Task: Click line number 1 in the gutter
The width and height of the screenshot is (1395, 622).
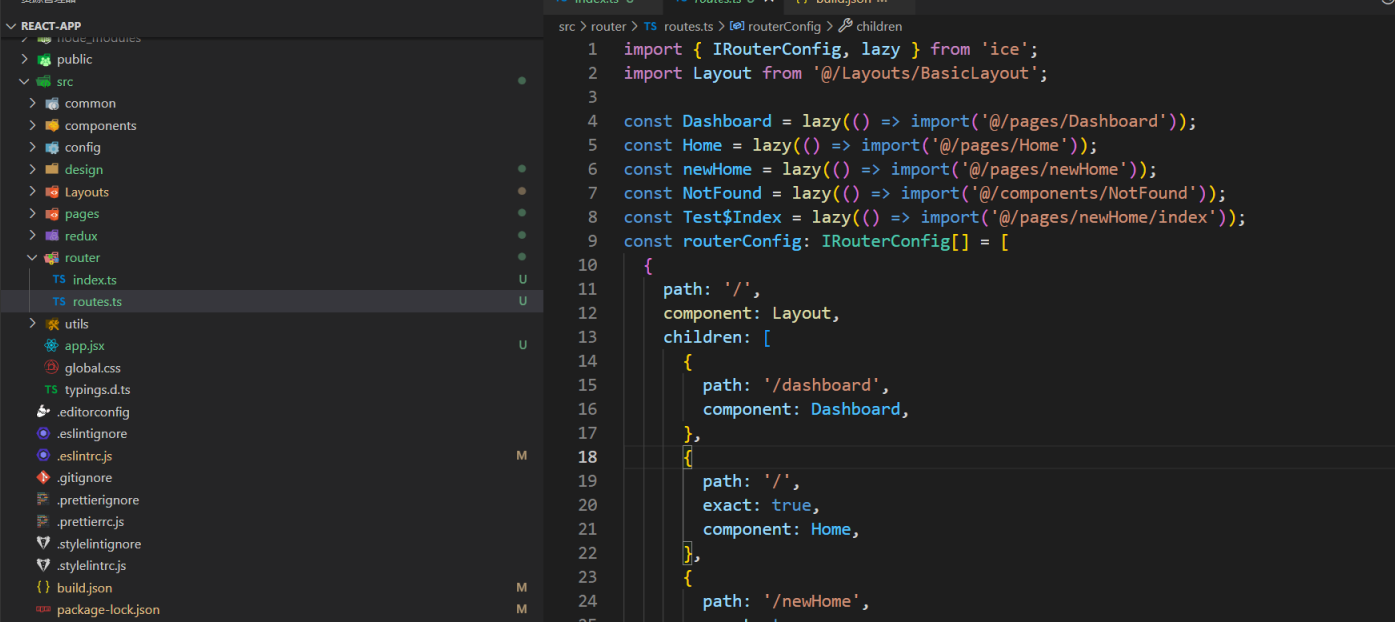Action: click(593, 49)
